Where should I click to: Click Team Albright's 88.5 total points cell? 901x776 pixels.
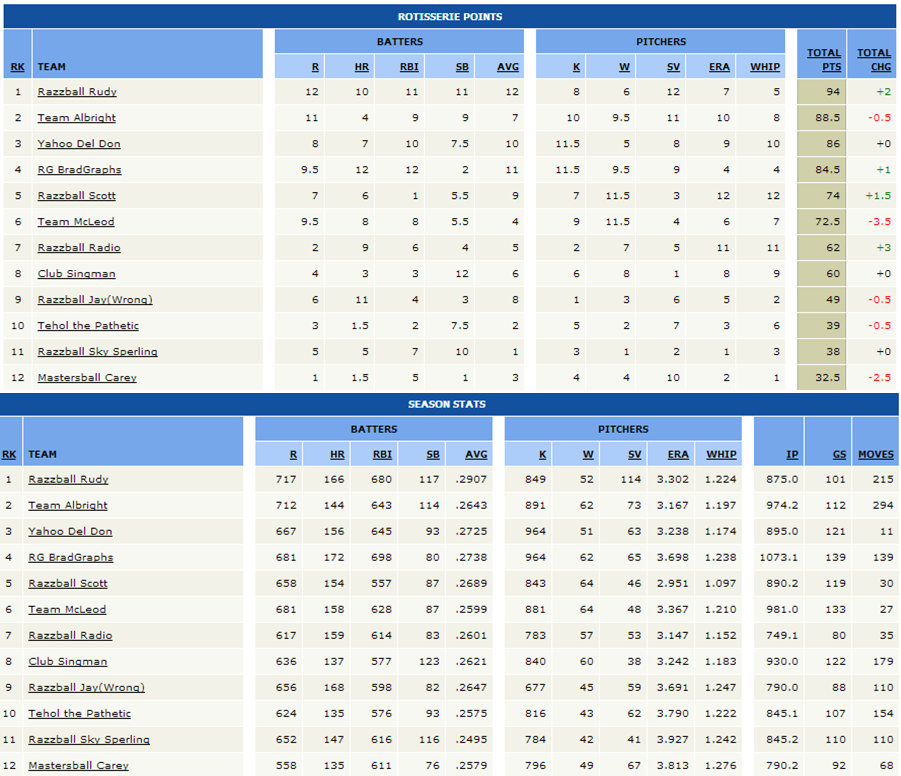[x=822, y=118]
